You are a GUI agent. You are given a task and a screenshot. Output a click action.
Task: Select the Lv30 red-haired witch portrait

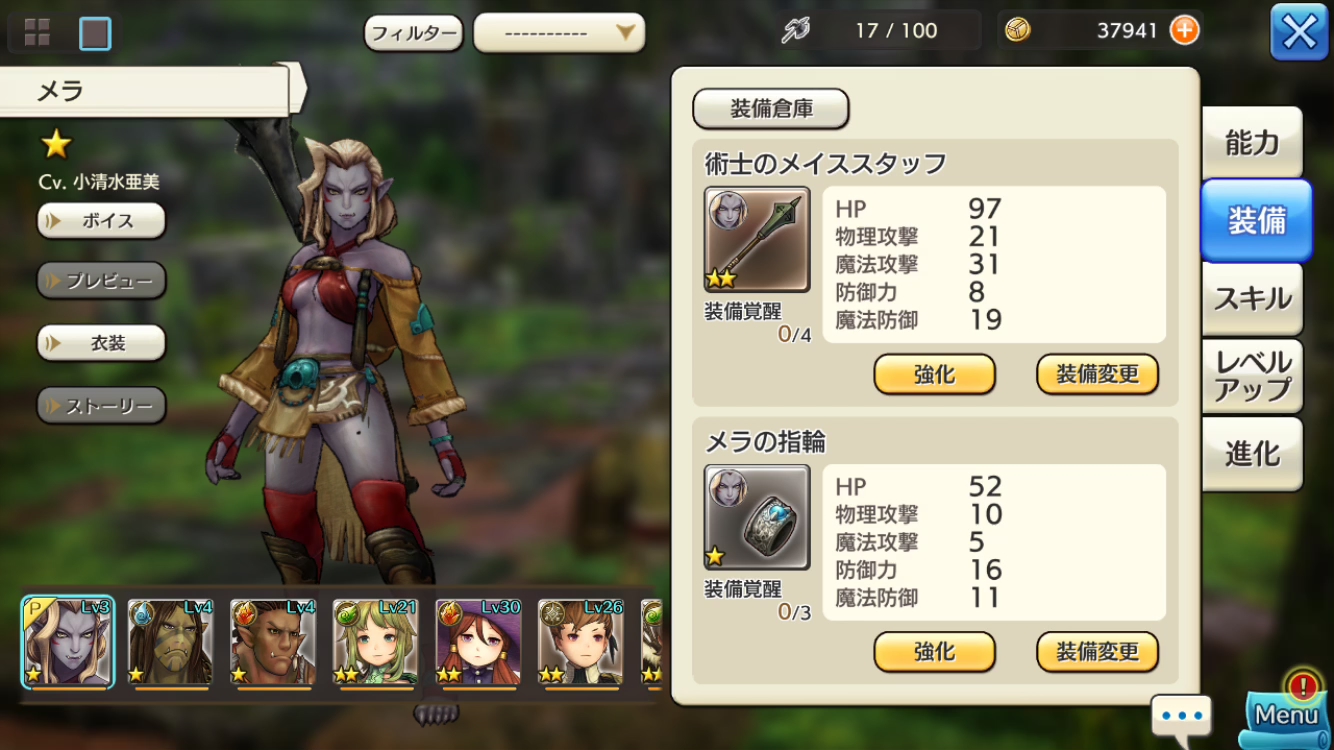[x=478, y=643]
